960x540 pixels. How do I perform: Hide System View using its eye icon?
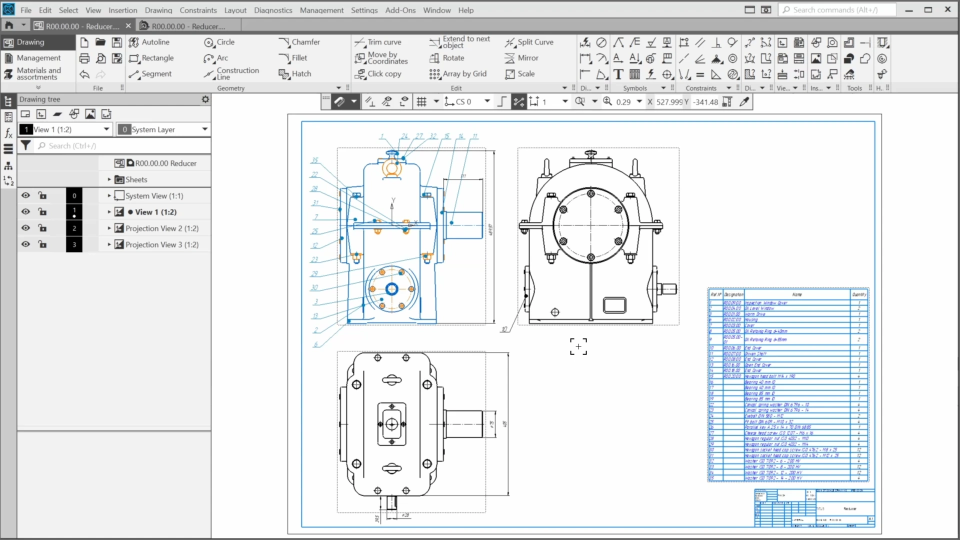tap(26, 196)
